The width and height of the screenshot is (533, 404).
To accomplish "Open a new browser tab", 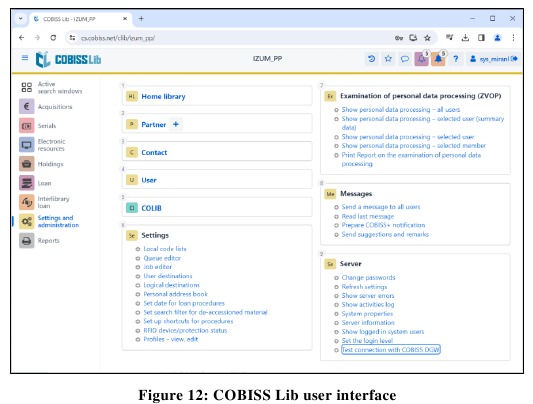I will point(141,19).
